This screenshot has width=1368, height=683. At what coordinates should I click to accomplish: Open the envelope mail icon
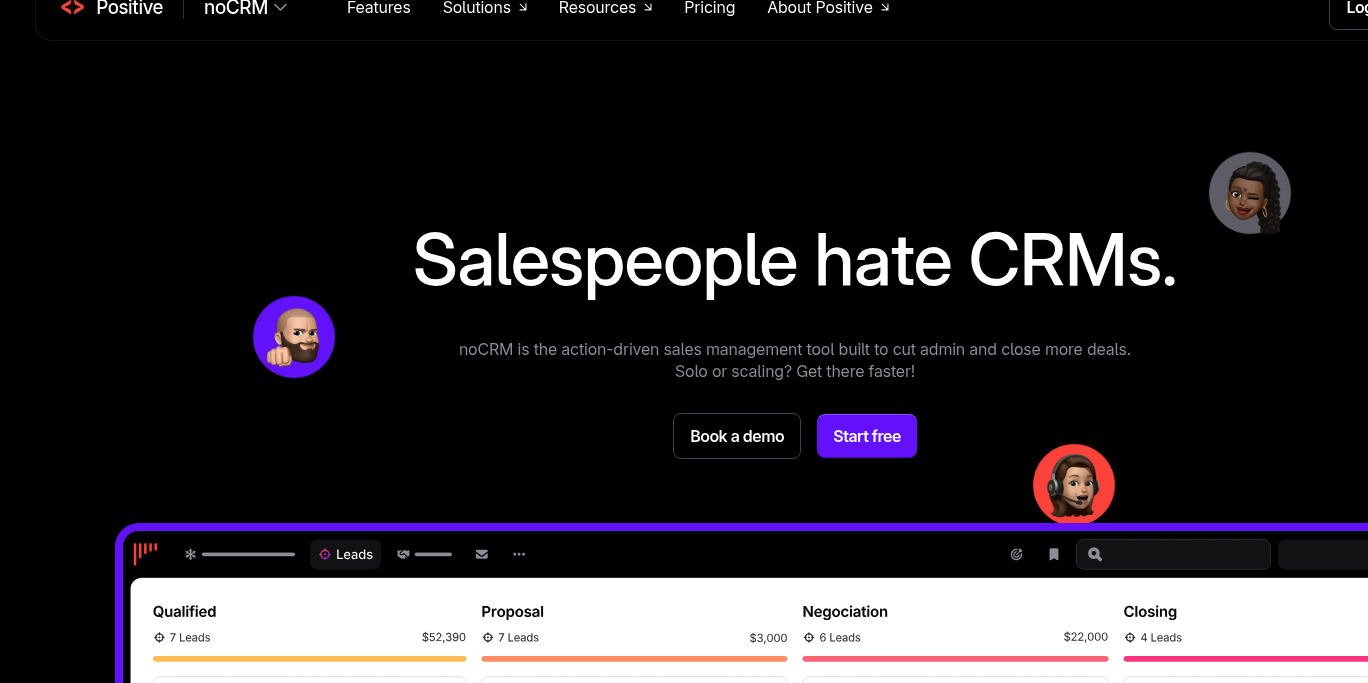482,554
